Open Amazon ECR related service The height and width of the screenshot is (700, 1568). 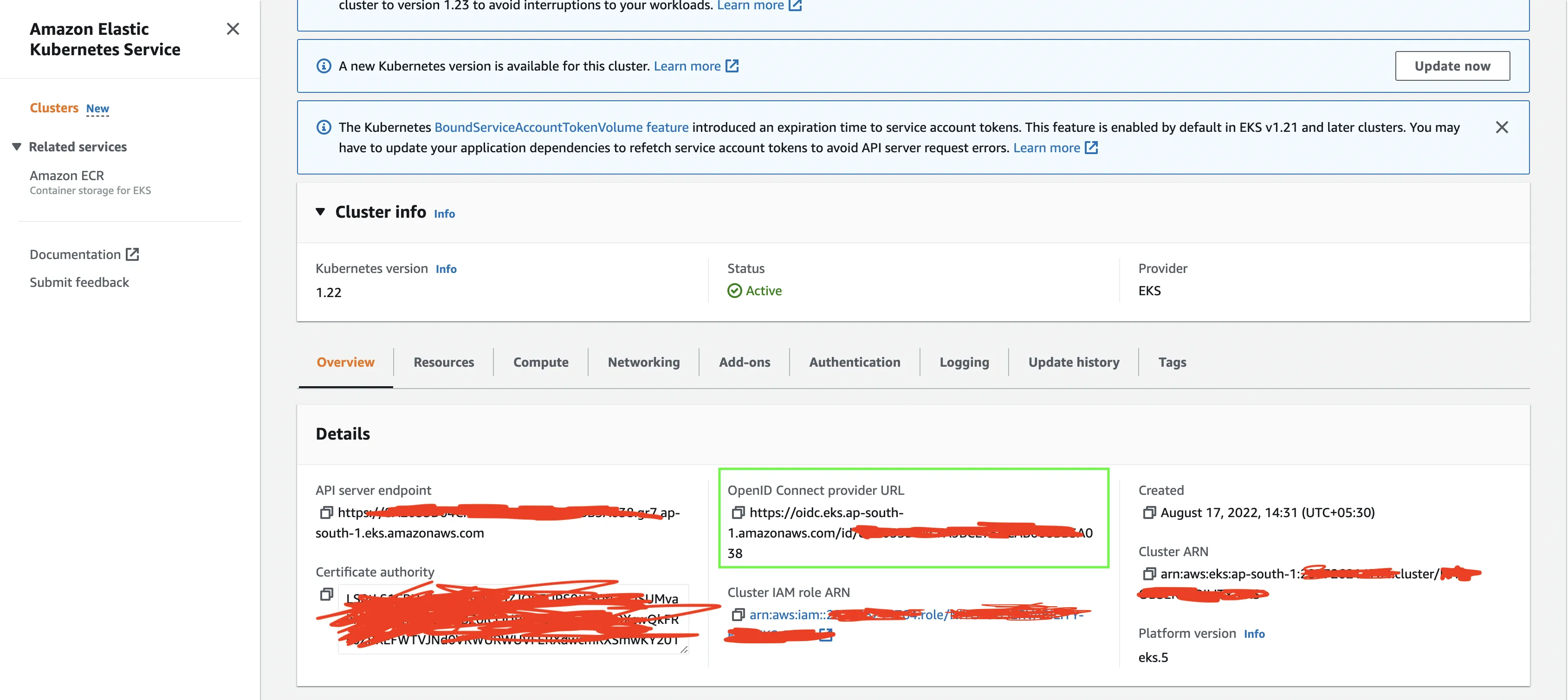click(x=67, y=175)
